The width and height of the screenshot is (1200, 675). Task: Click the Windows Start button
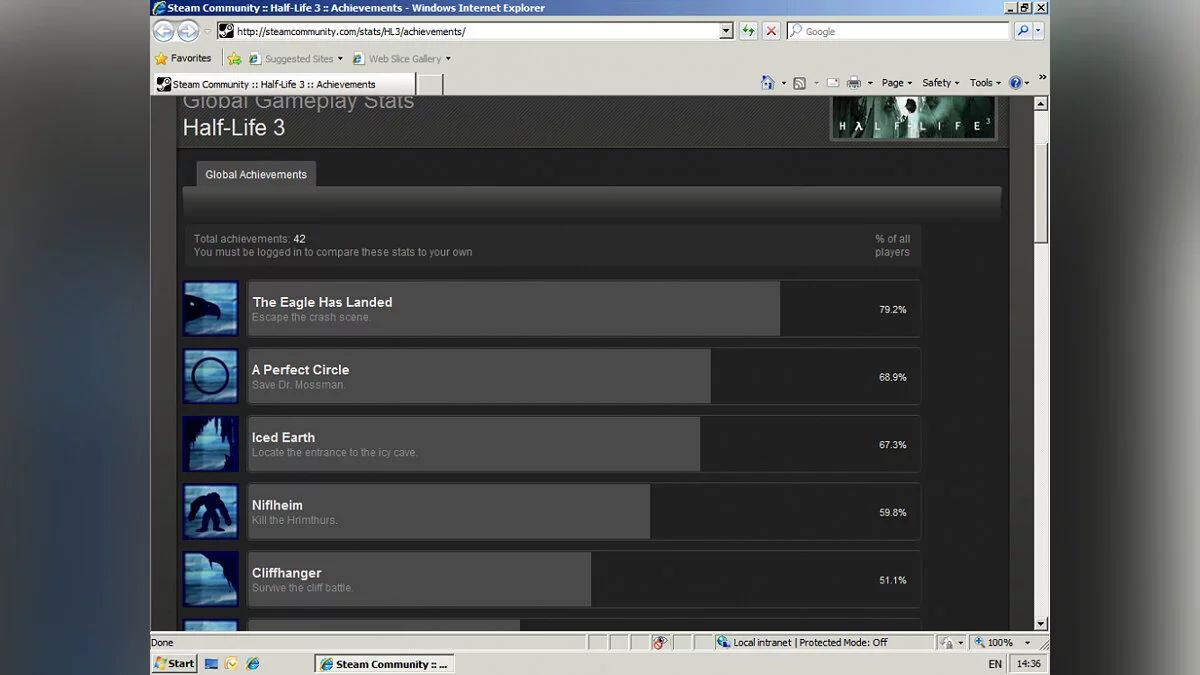[175, 663]
